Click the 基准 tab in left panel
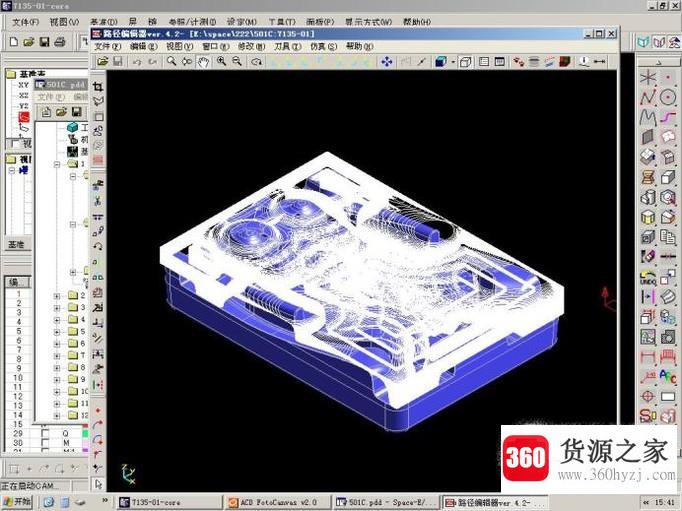This screenshot has width=682, height=511. tap(17, 244)
